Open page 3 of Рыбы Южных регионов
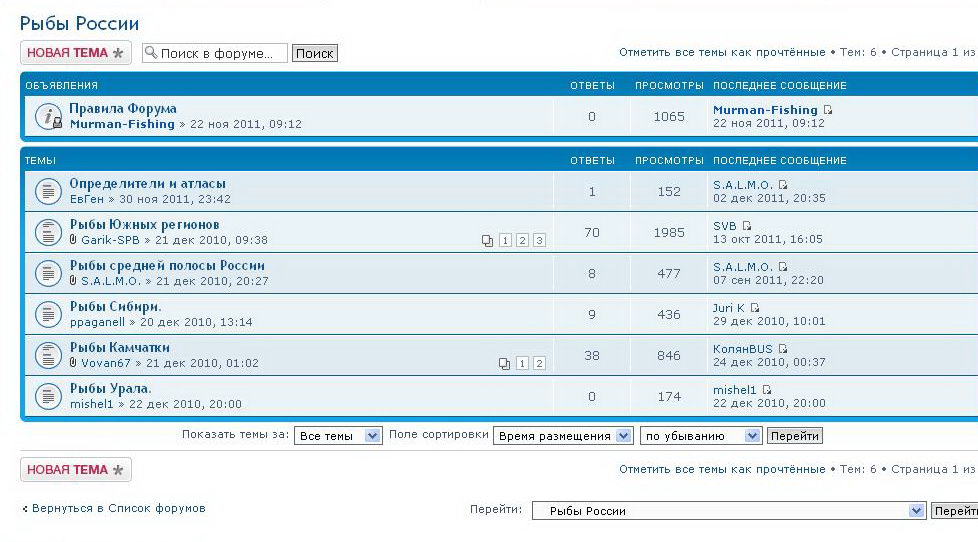Image resolution: width=978 pixels, height=542 pixels. click(x=539, y=241)
